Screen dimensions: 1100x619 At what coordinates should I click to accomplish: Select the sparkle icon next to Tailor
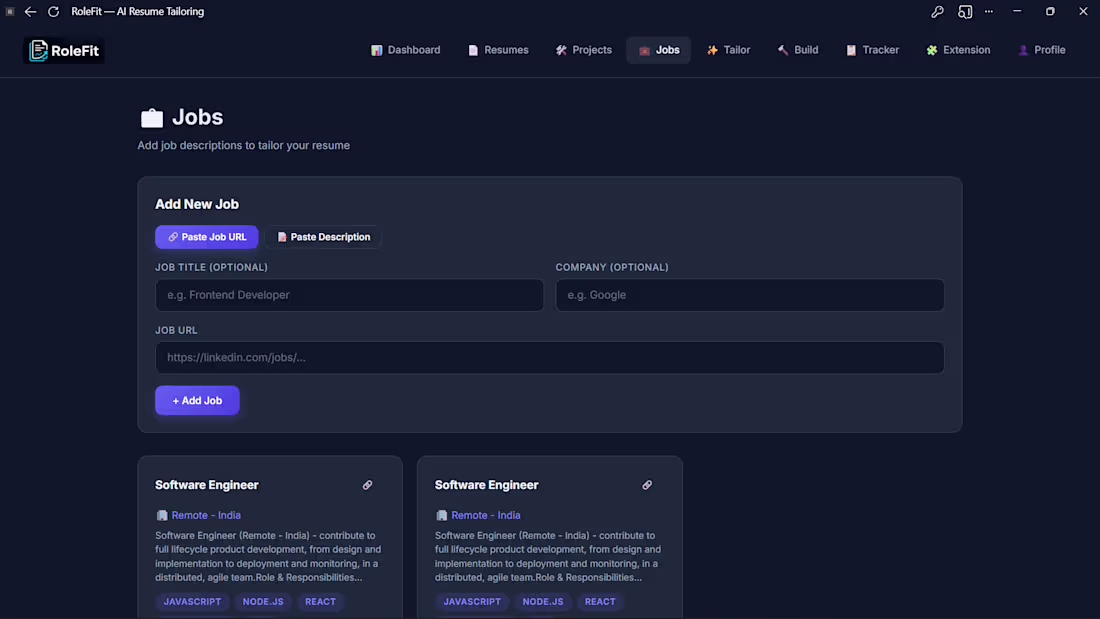coord(713,49)
